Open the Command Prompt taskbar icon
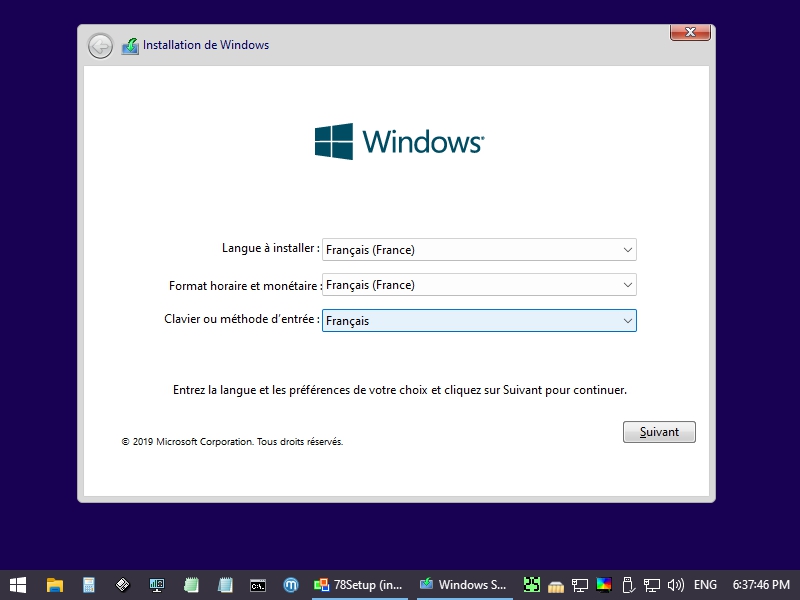This screenshot has height=600, width=800. pos(257,584)
